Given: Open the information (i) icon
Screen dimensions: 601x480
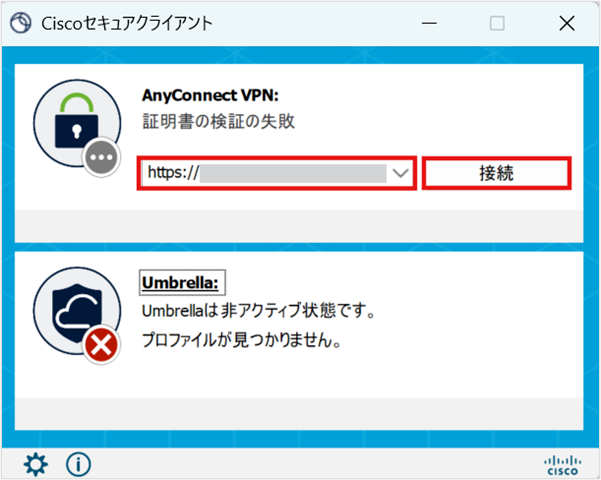Looking at the screenshot, I should (x=79, y=465).
